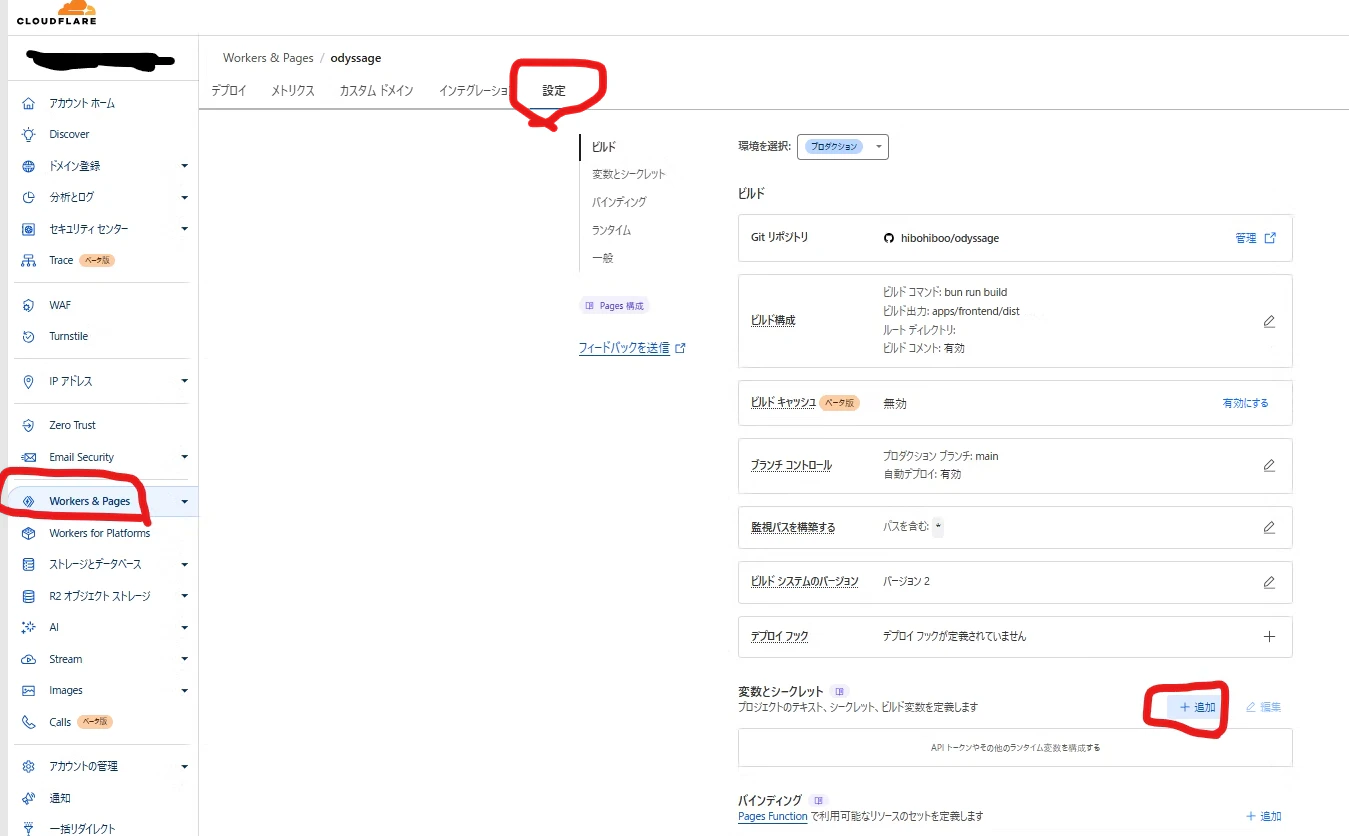
Task: Click the Stream icon
Action: point(28,659)
